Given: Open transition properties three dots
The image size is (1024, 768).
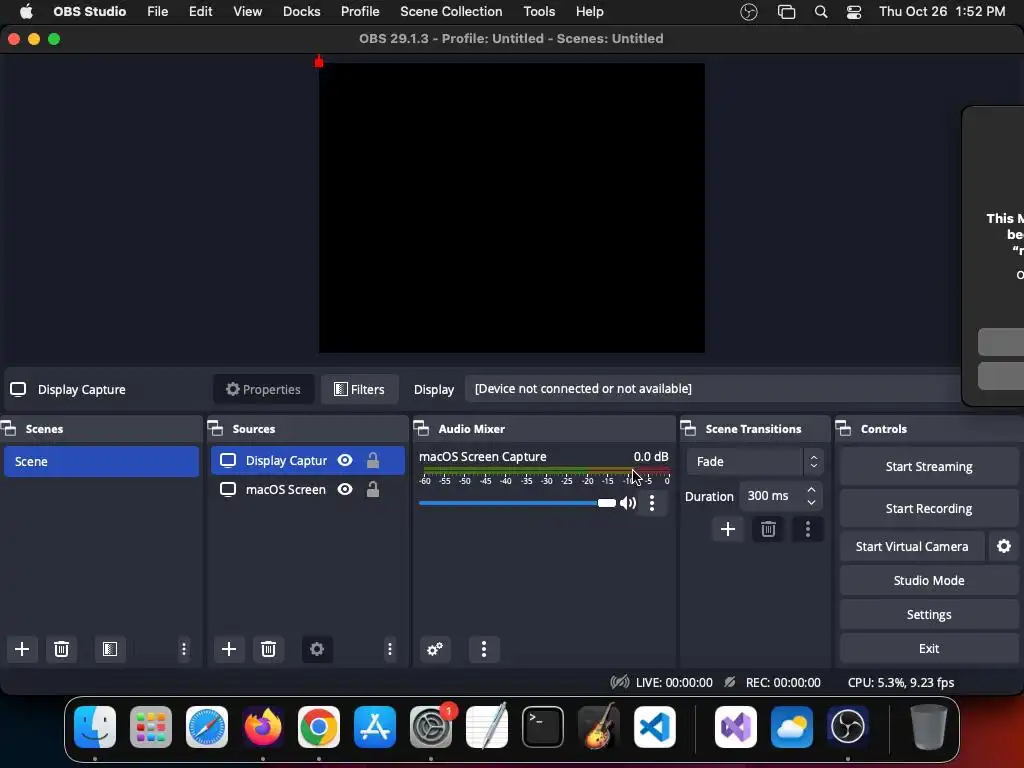Looking at the screenshot, I should (x=808, y=529).
